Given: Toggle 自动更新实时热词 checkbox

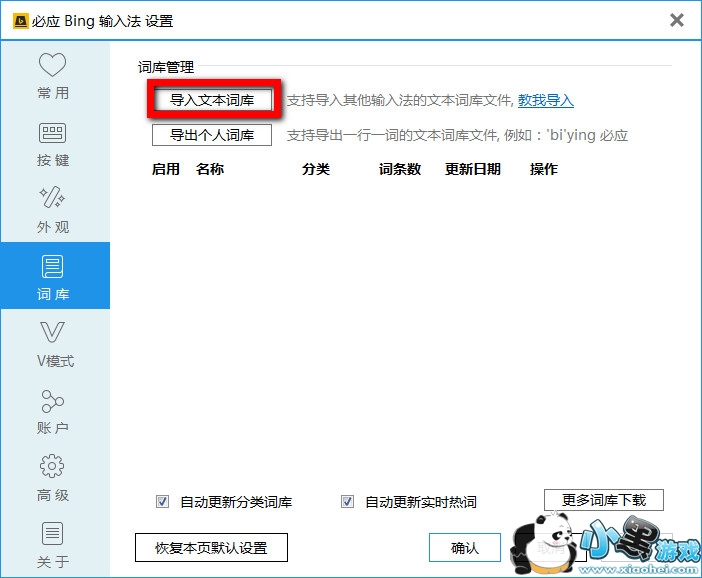Looking at the screenshot, I should coord(347,501).
